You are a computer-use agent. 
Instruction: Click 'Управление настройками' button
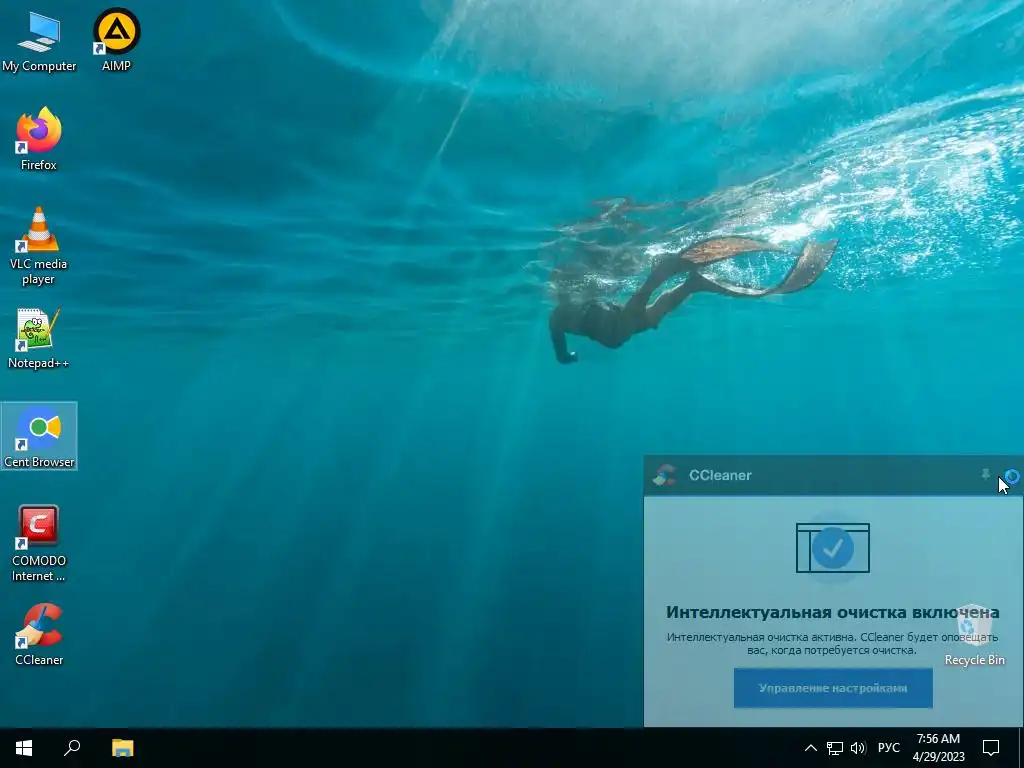point(833,688)
